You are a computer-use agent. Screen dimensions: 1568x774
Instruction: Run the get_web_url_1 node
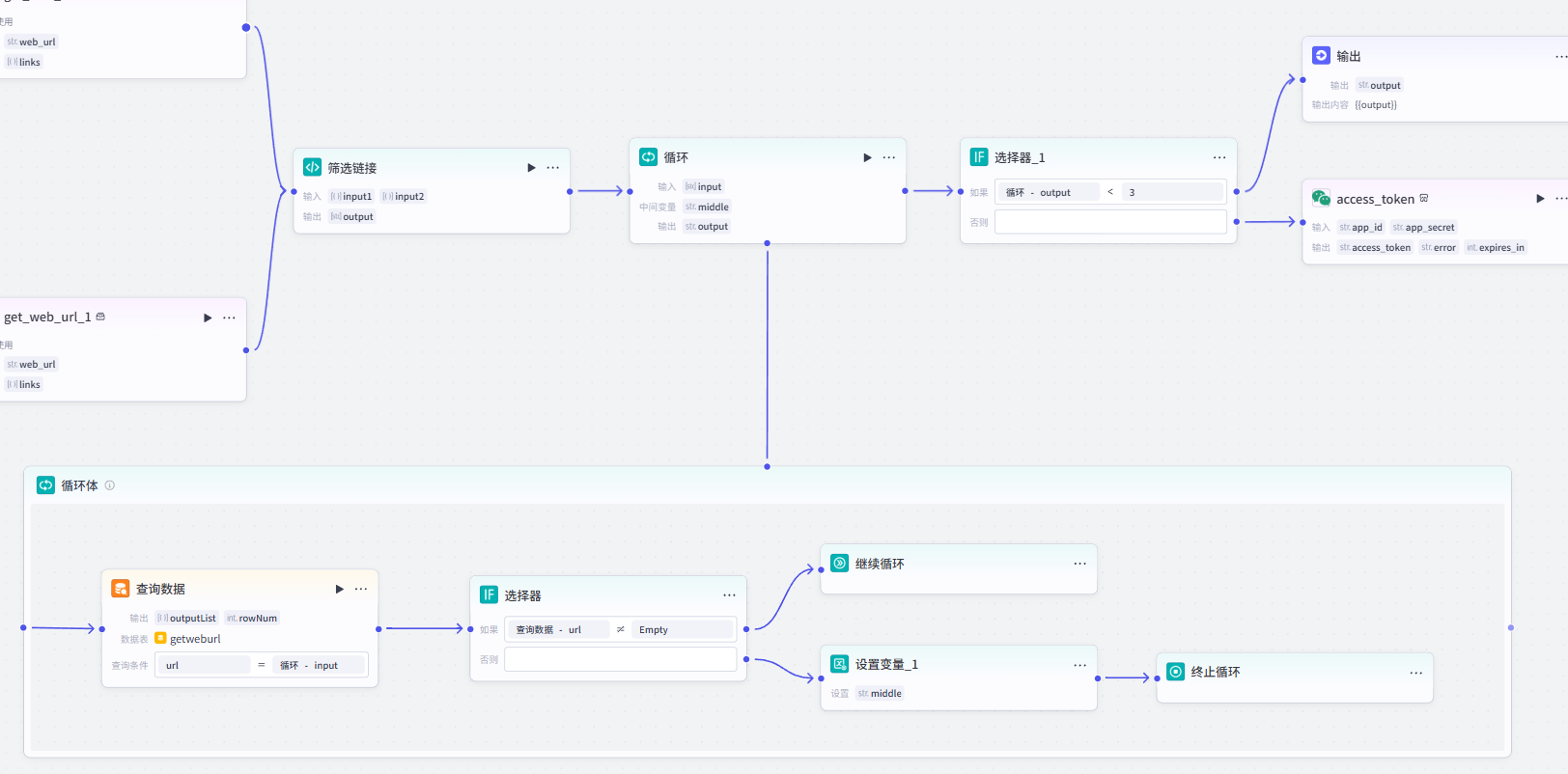208,318
